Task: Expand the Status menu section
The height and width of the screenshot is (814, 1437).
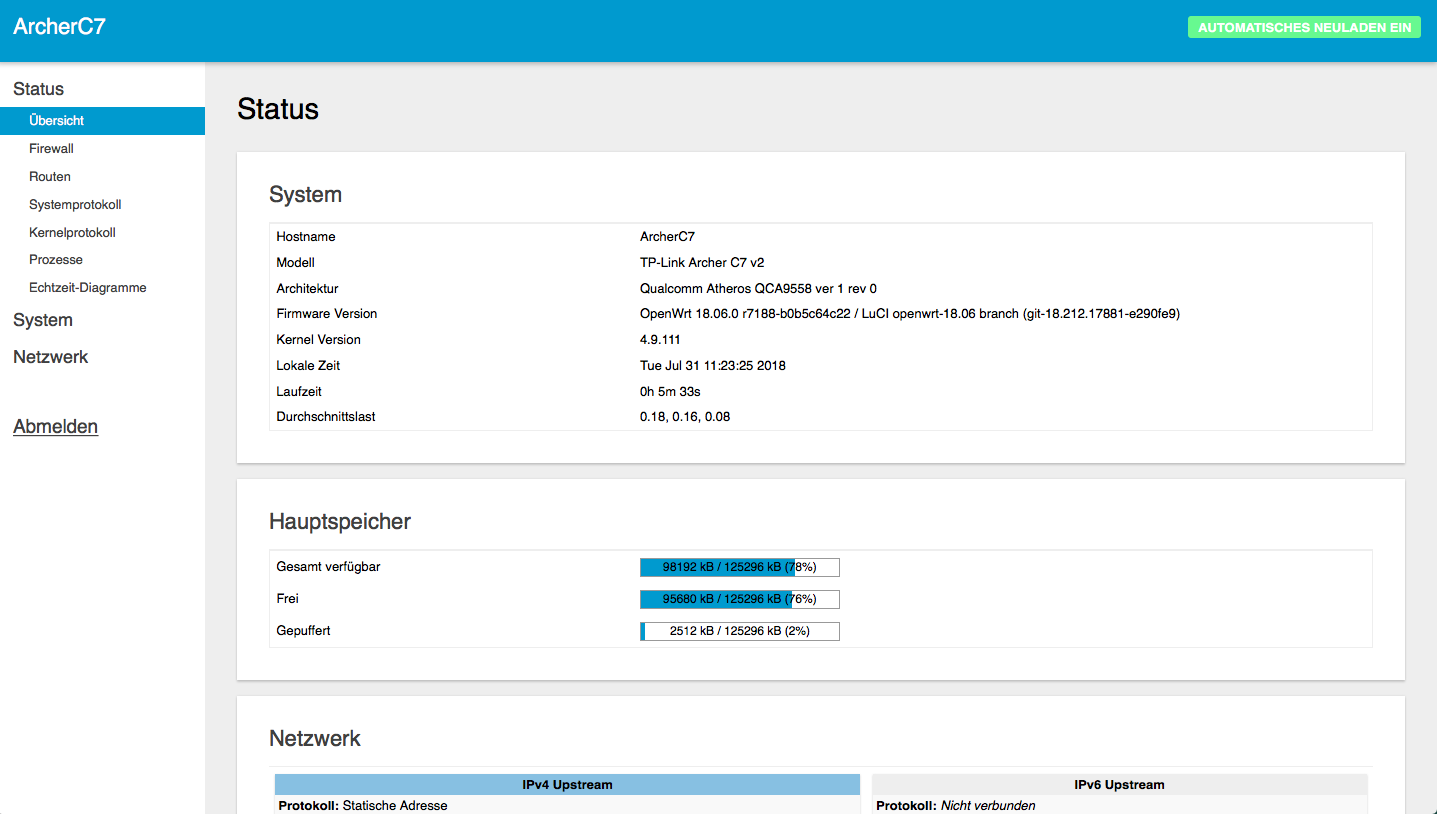Action: click(x=39, y=89)
